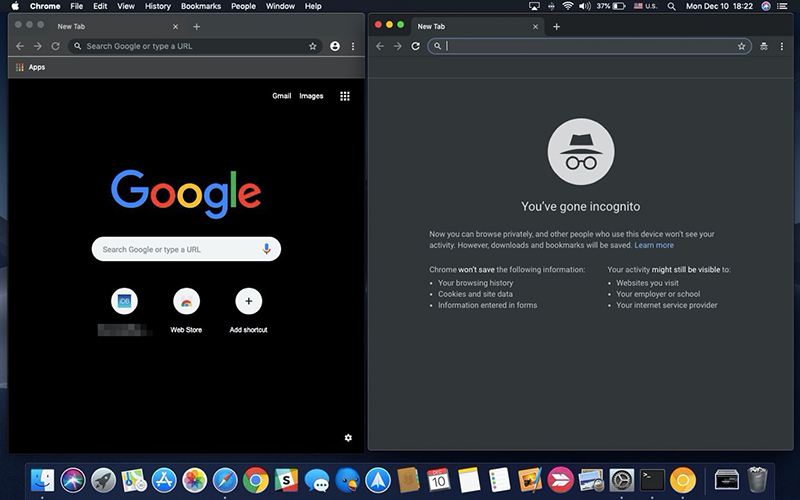Focus address bar in left Chrome window
Image resolution: width=800 pixels, height=500 pixels.
click(x=195, y=46)
